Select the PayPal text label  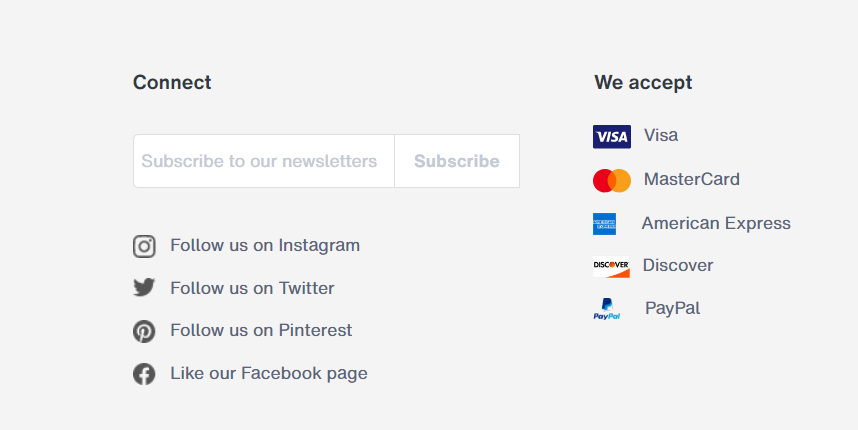(x=672, y=308)
